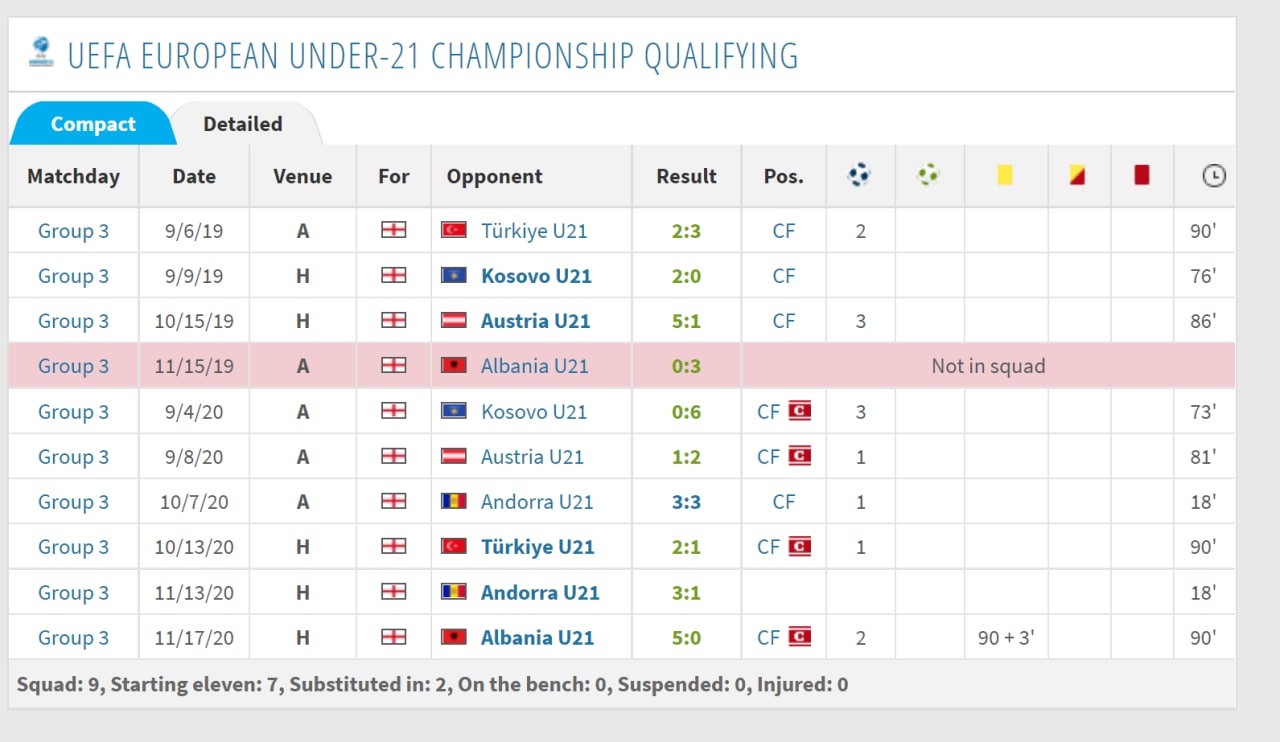
Task: Click the red card column icon
Action: point(1141,175)
